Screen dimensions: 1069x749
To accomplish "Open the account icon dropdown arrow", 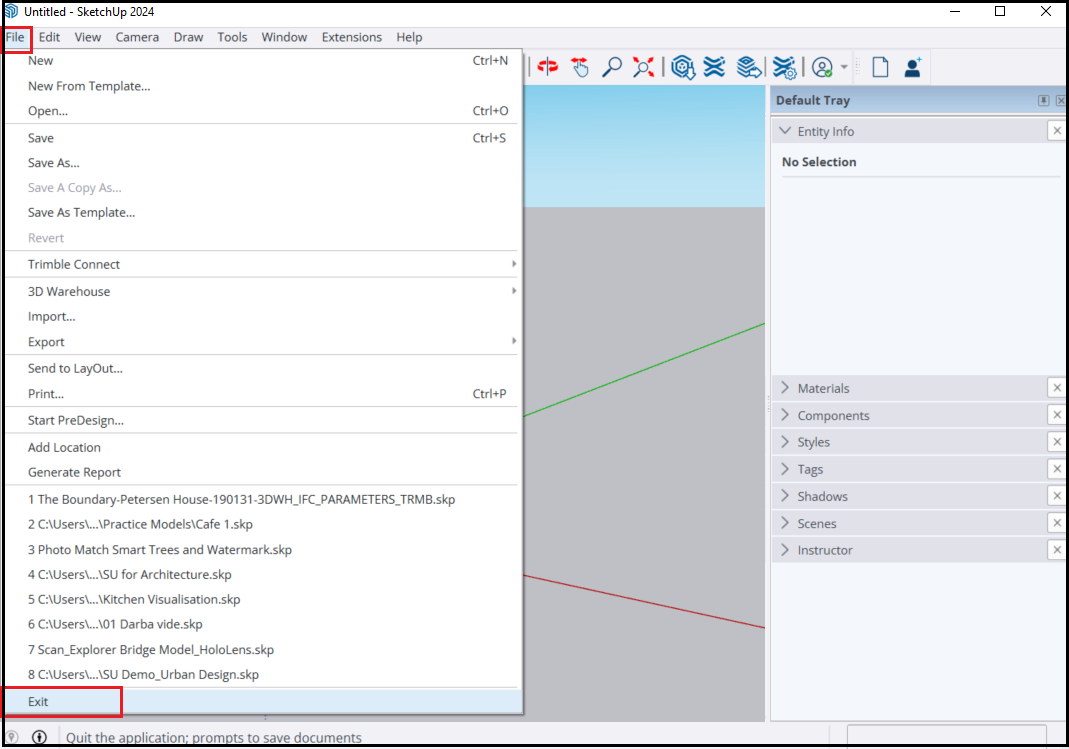I will coord(844,68).
